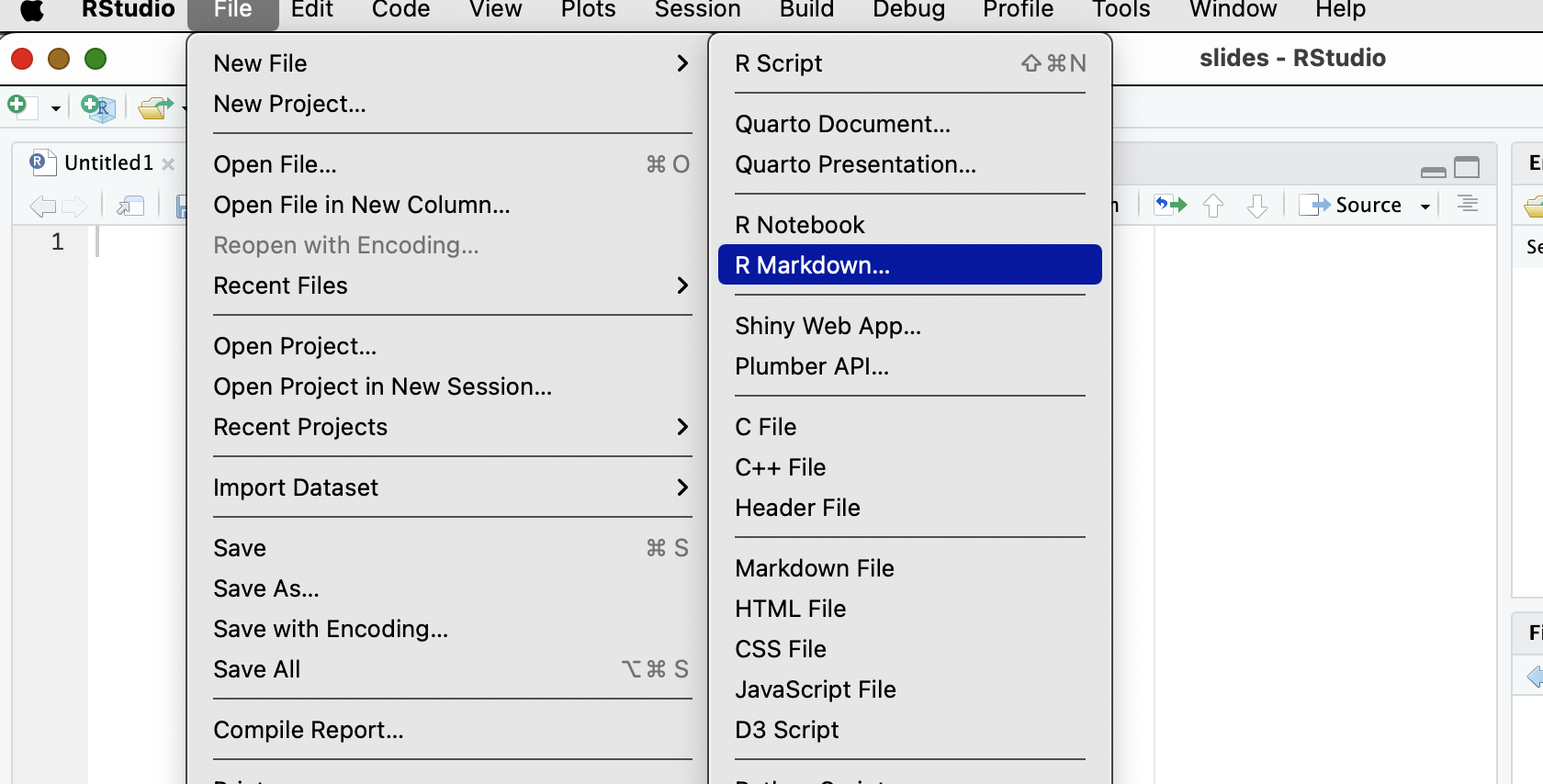The image size is (1543, 784).
Task: Choose New Project... from File menu
Action: (452, 104)
